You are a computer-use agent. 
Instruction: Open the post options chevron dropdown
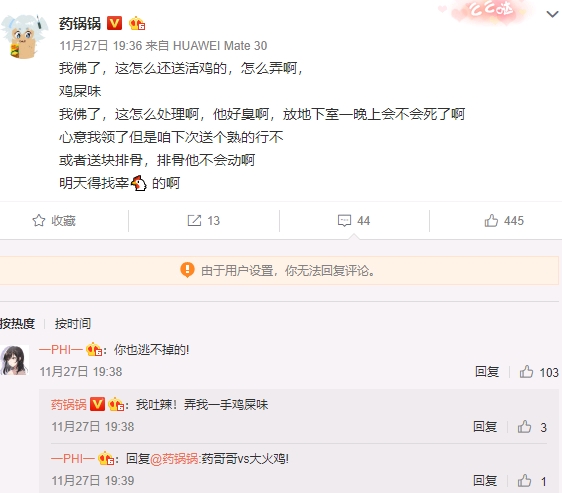pyautogui.click(x=552, y=14)
